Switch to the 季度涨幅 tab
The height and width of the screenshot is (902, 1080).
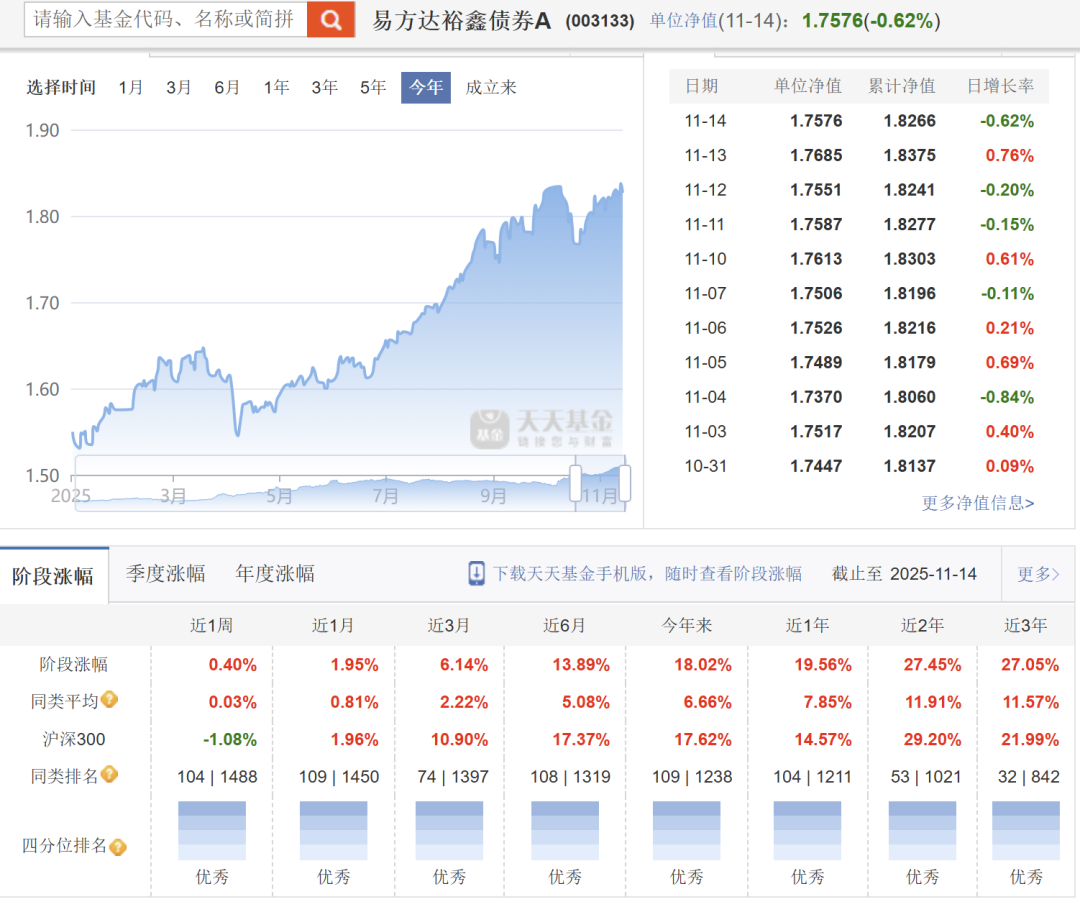pos(165,574)
